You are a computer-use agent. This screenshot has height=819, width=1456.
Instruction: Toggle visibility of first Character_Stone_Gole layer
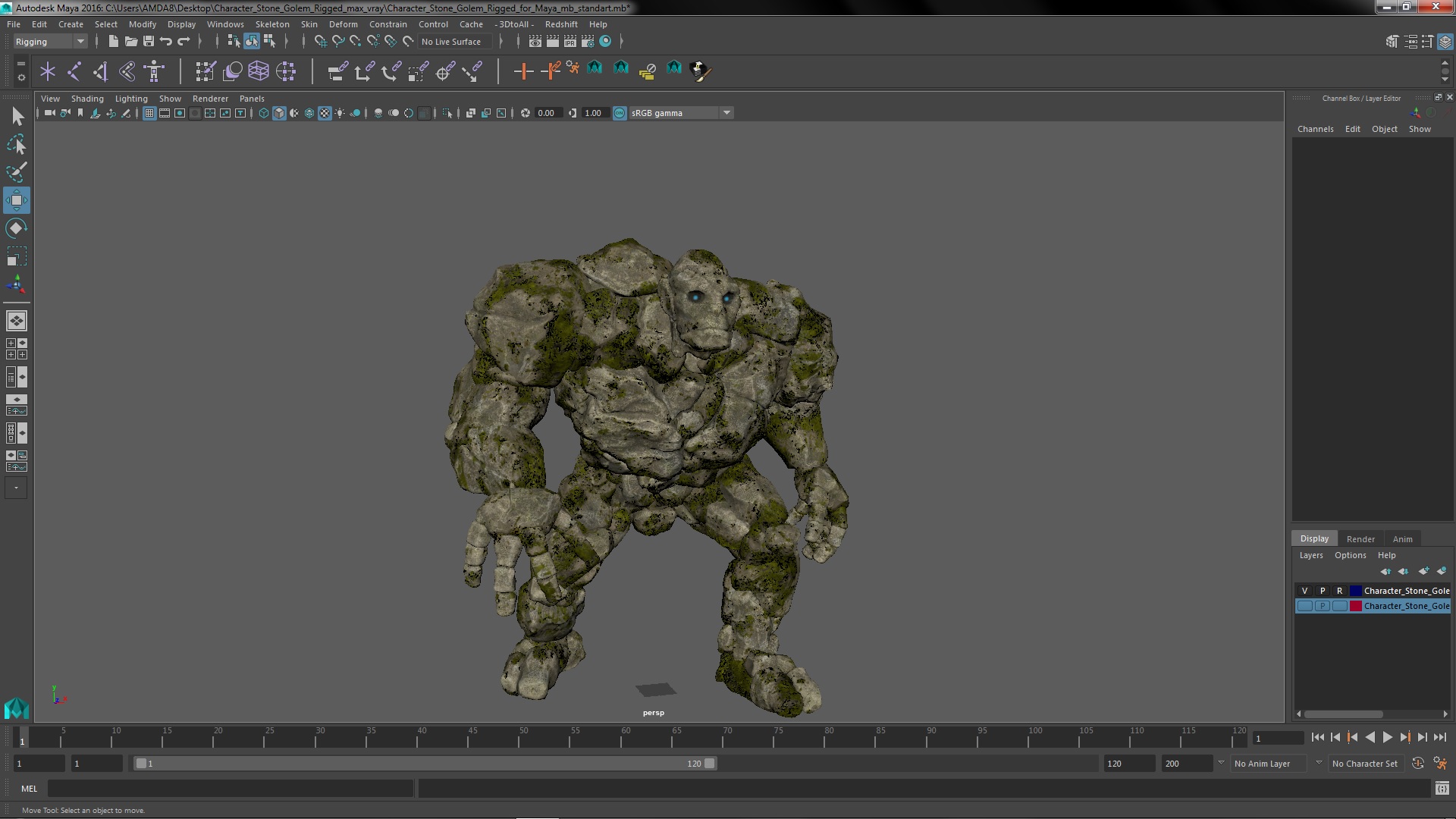(x=1304, y=591)
